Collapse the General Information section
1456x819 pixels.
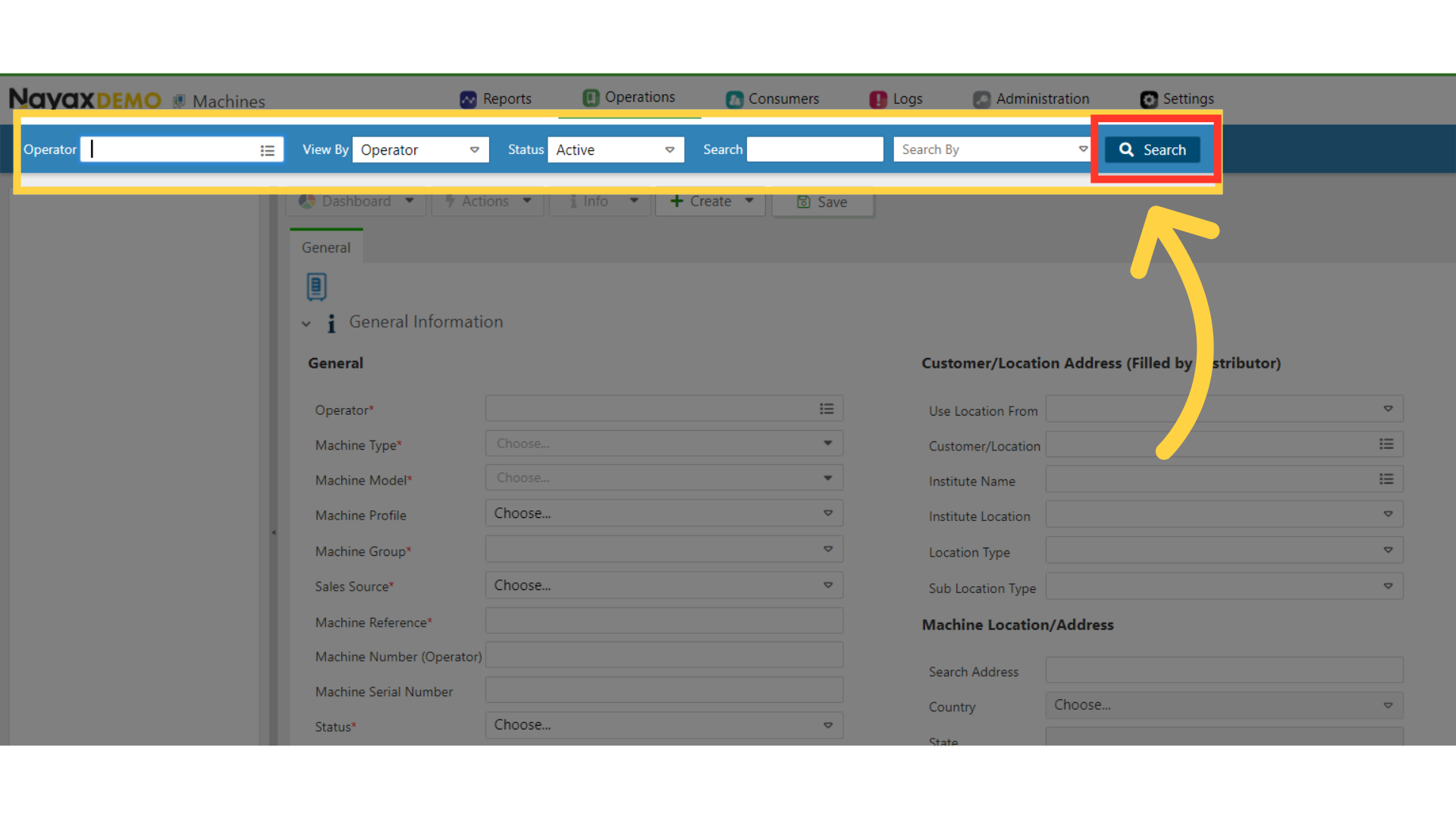point(306,324)
